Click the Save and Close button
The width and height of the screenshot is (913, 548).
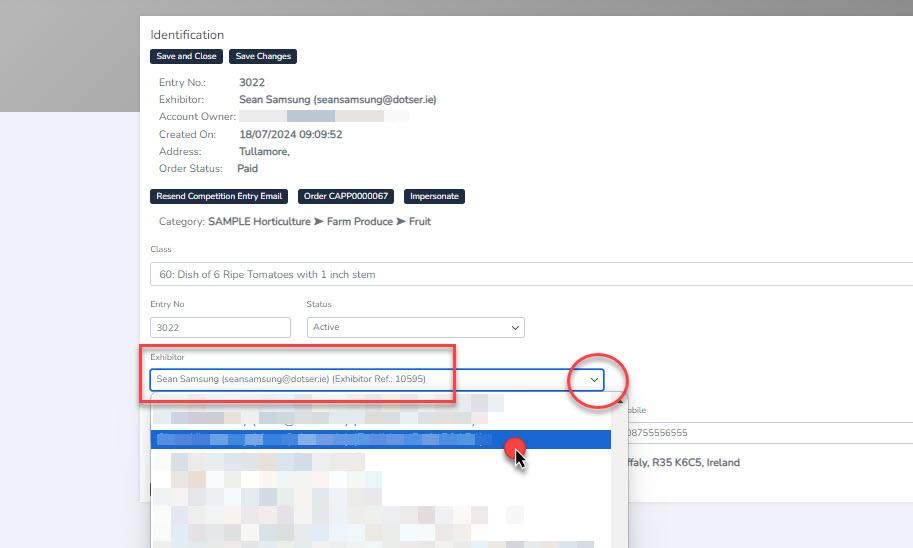tap(186, 57)
